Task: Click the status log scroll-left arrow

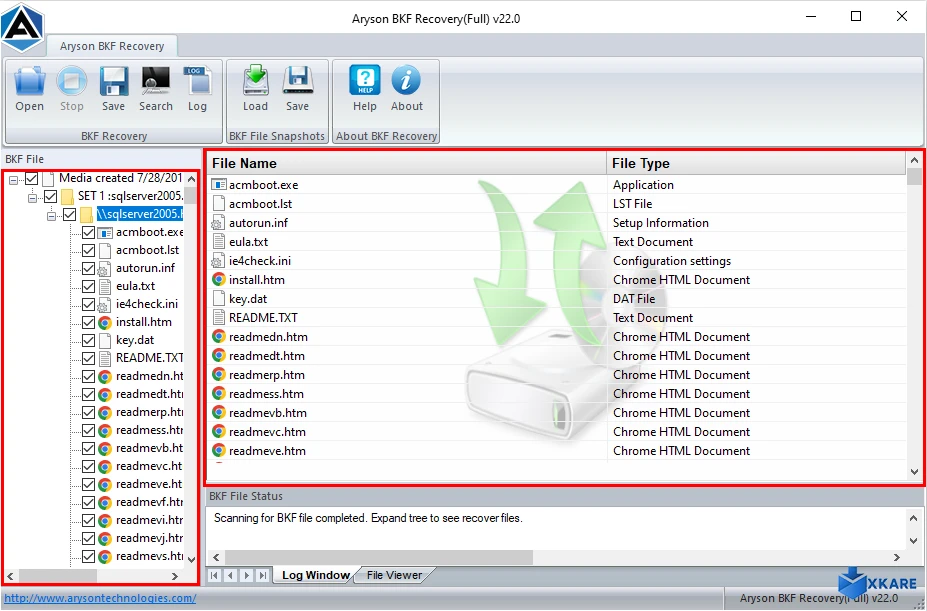Action: 216,557
